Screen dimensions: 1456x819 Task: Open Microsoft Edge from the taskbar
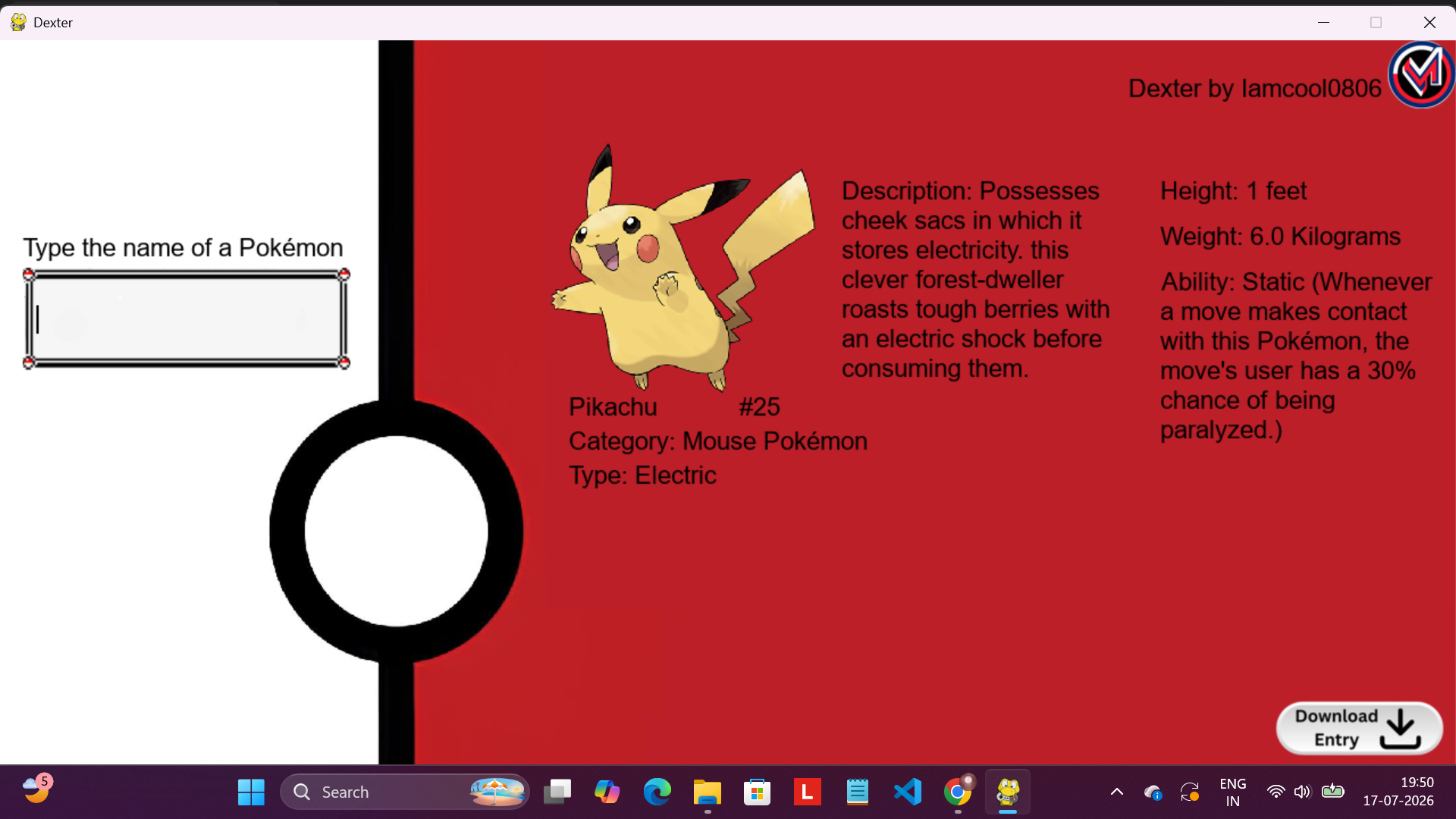(657, 792)
